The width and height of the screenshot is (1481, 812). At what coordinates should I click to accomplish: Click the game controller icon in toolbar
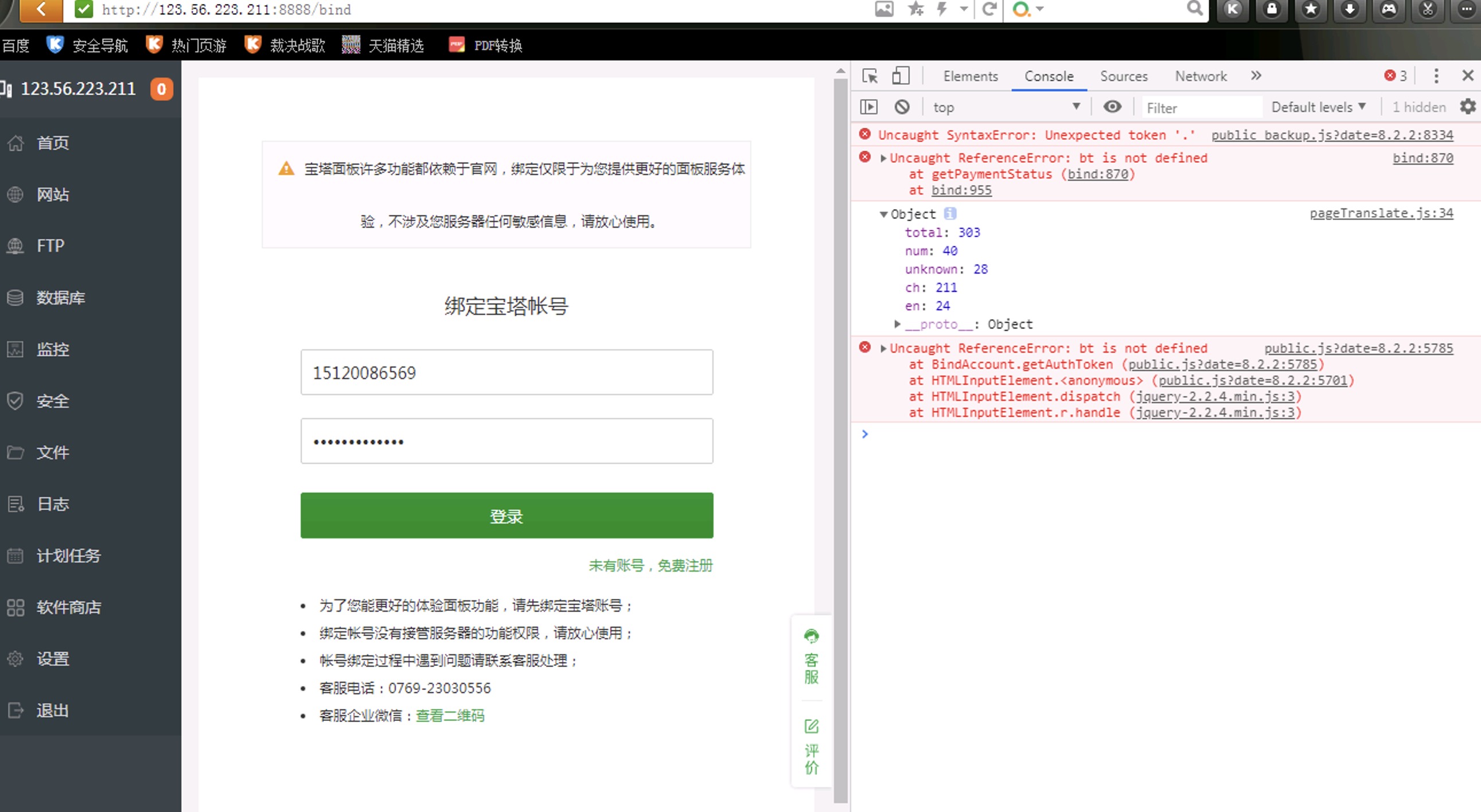pos(1389,9)
